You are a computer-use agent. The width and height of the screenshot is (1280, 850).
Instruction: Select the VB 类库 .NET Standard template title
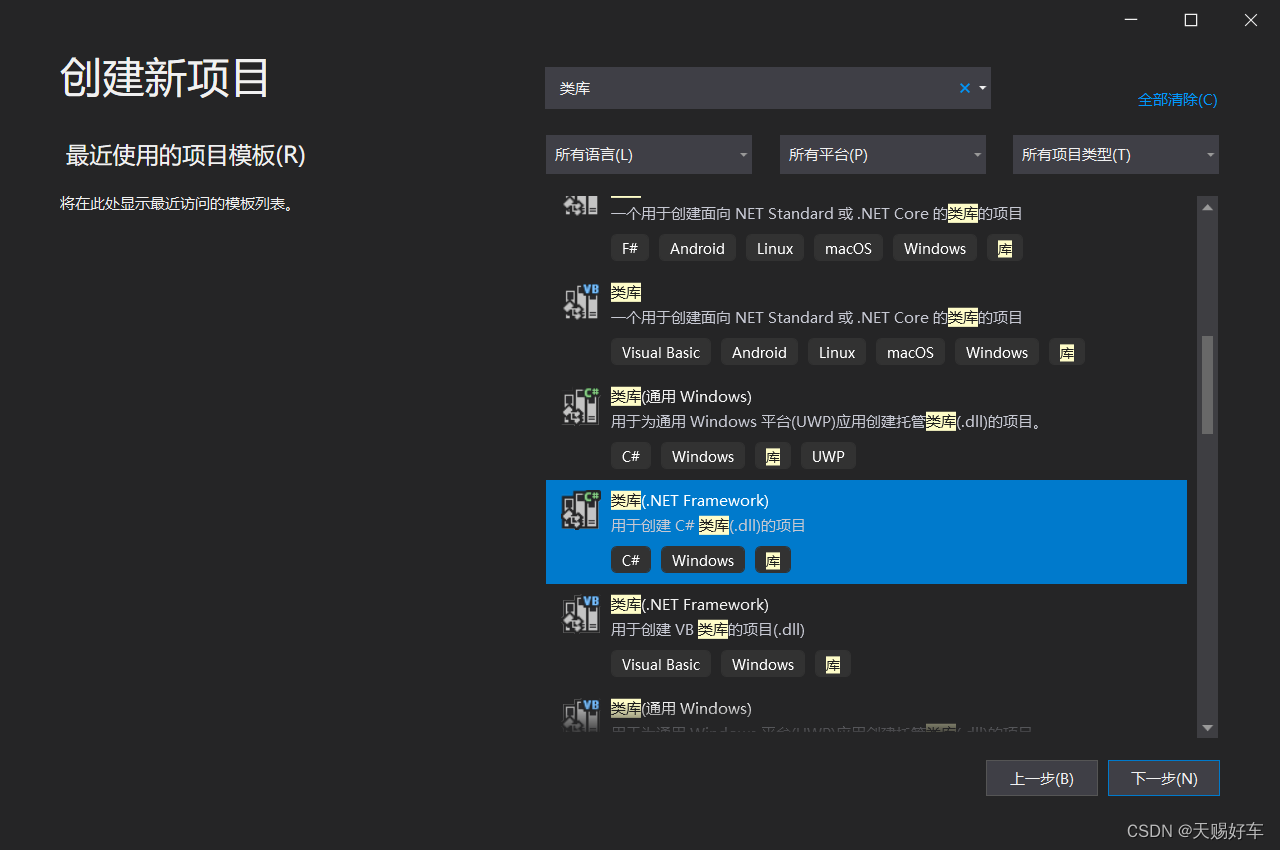626,292
